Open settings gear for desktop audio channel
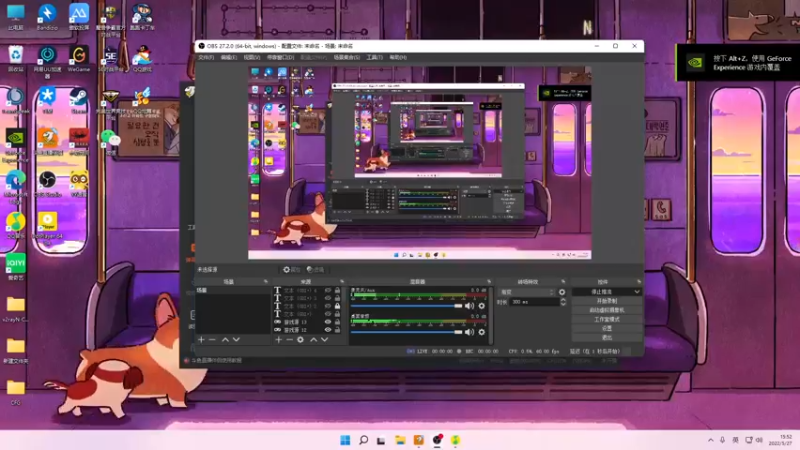Image resolution: width=800 pixels, height=450 pixels. 482,332
